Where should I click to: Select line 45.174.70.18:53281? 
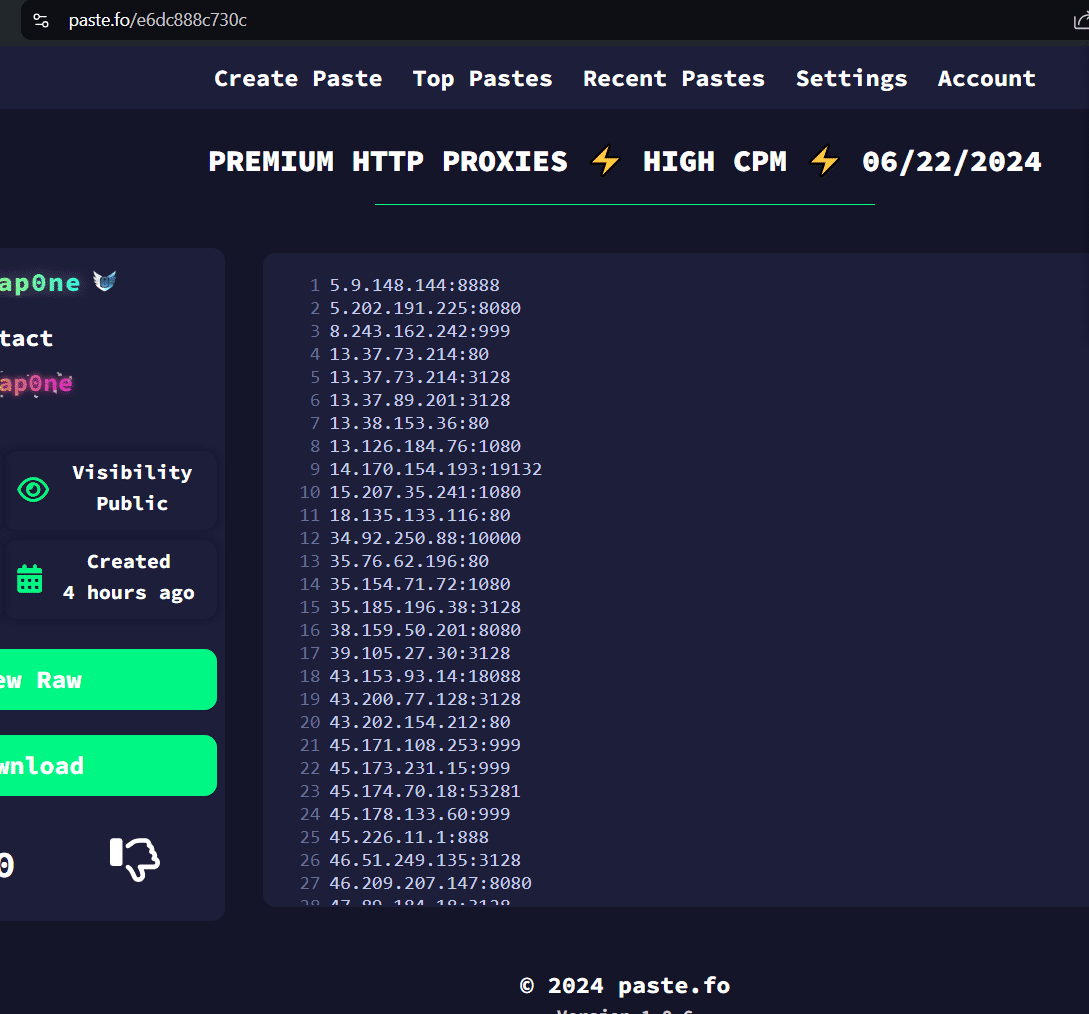tap(425, 791)
